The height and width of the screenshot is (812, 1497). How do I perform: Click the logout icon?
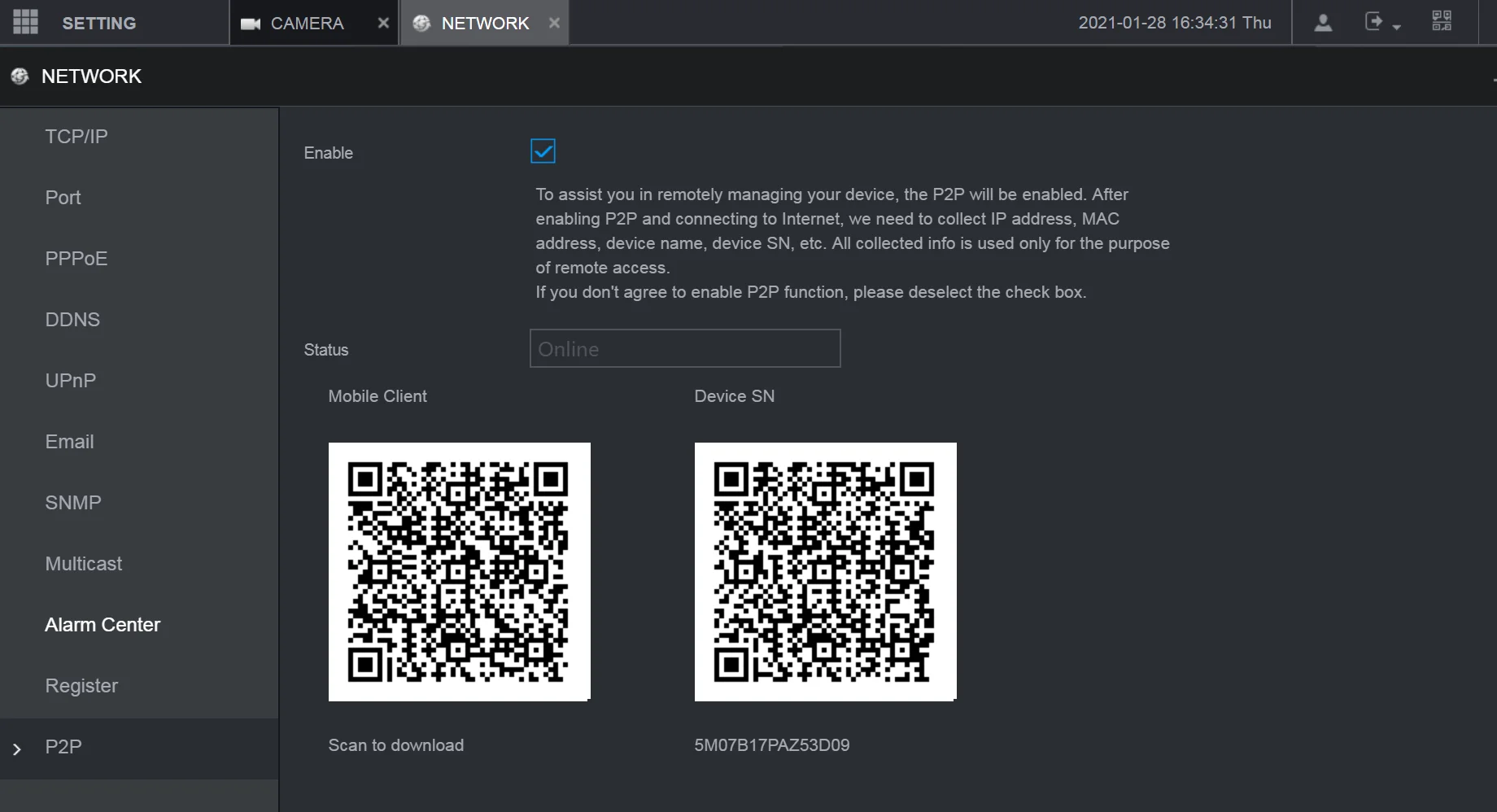point(1374,22)
